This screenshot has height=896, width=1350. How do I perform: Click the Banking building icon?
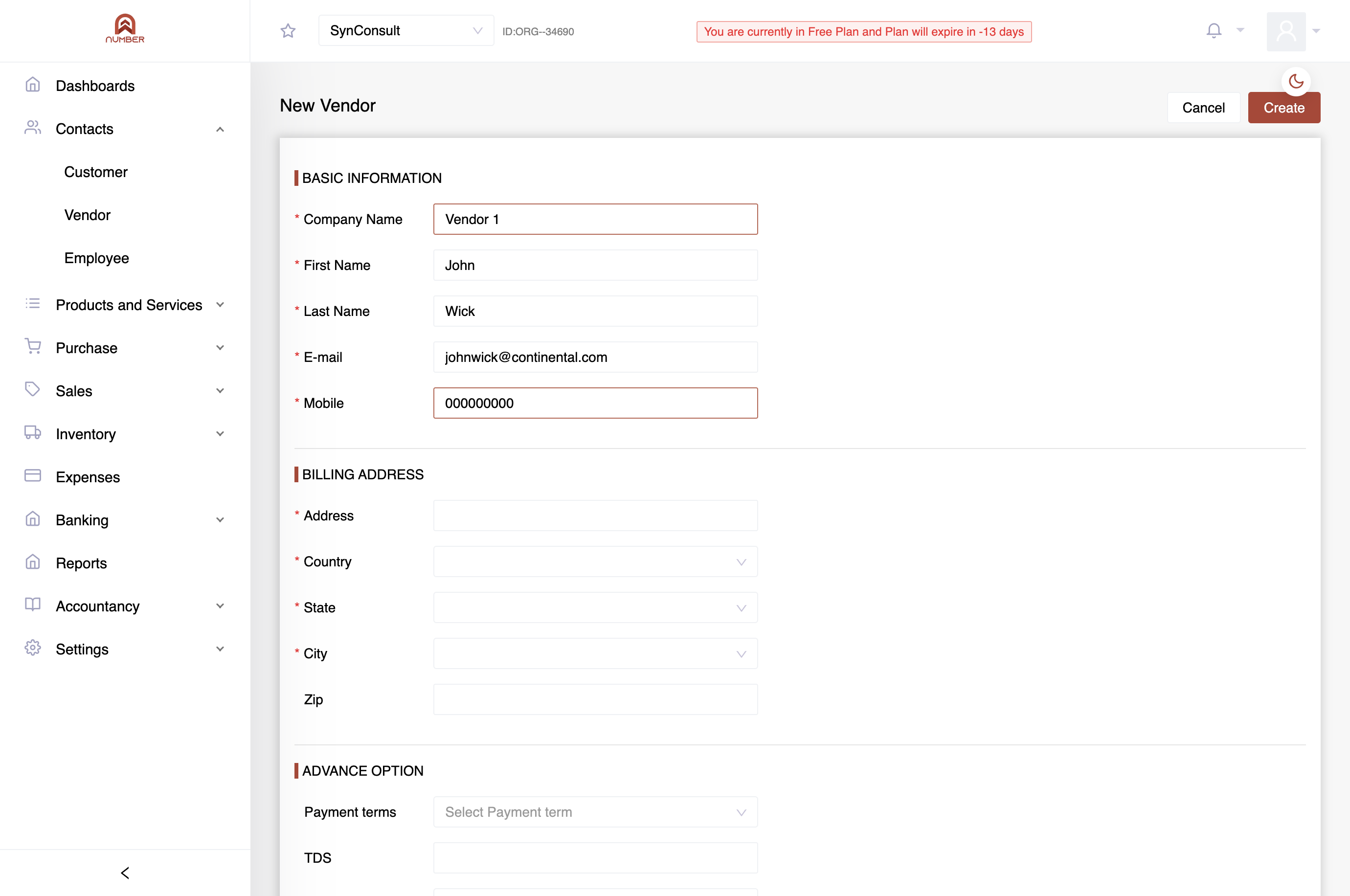pyautogui.click(x=33, y=518)
